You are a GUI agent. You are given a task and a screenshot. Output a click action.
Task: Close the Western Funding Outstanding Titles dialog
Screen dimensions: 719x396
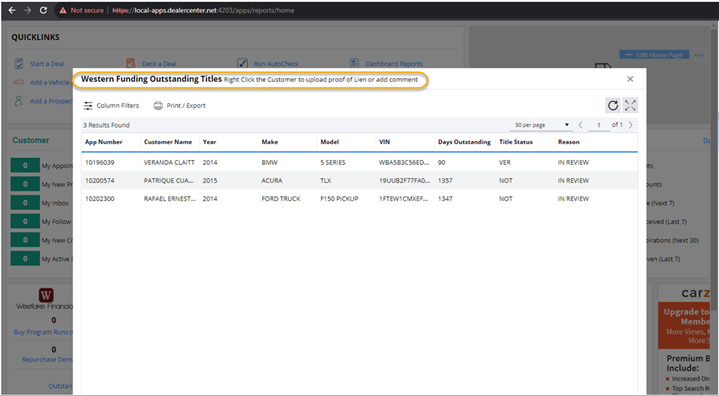point(630,79)
